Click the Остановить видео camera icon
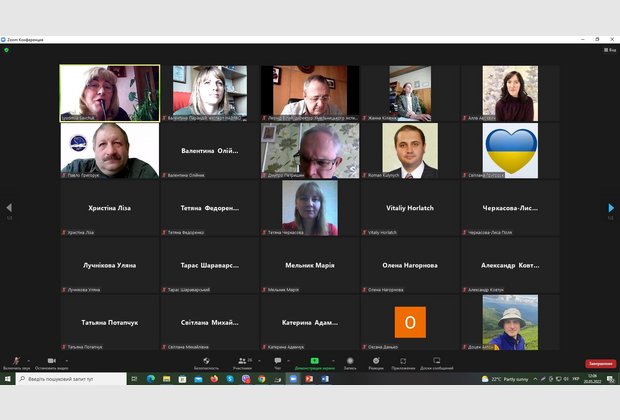The width and height of the screenshot is (620, 420). click(x=51, y=361)
